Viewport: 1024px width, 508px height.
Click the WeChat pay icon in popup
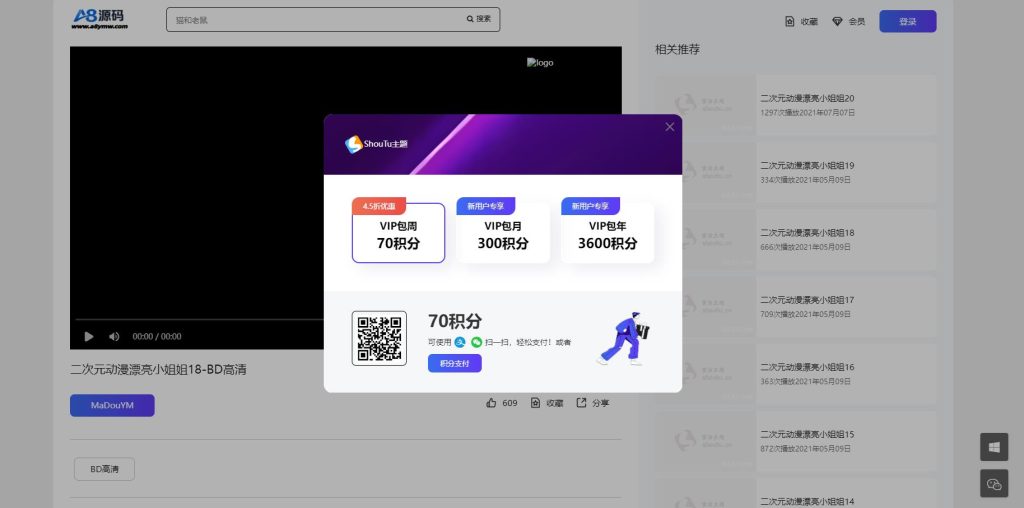coord(477,341)
